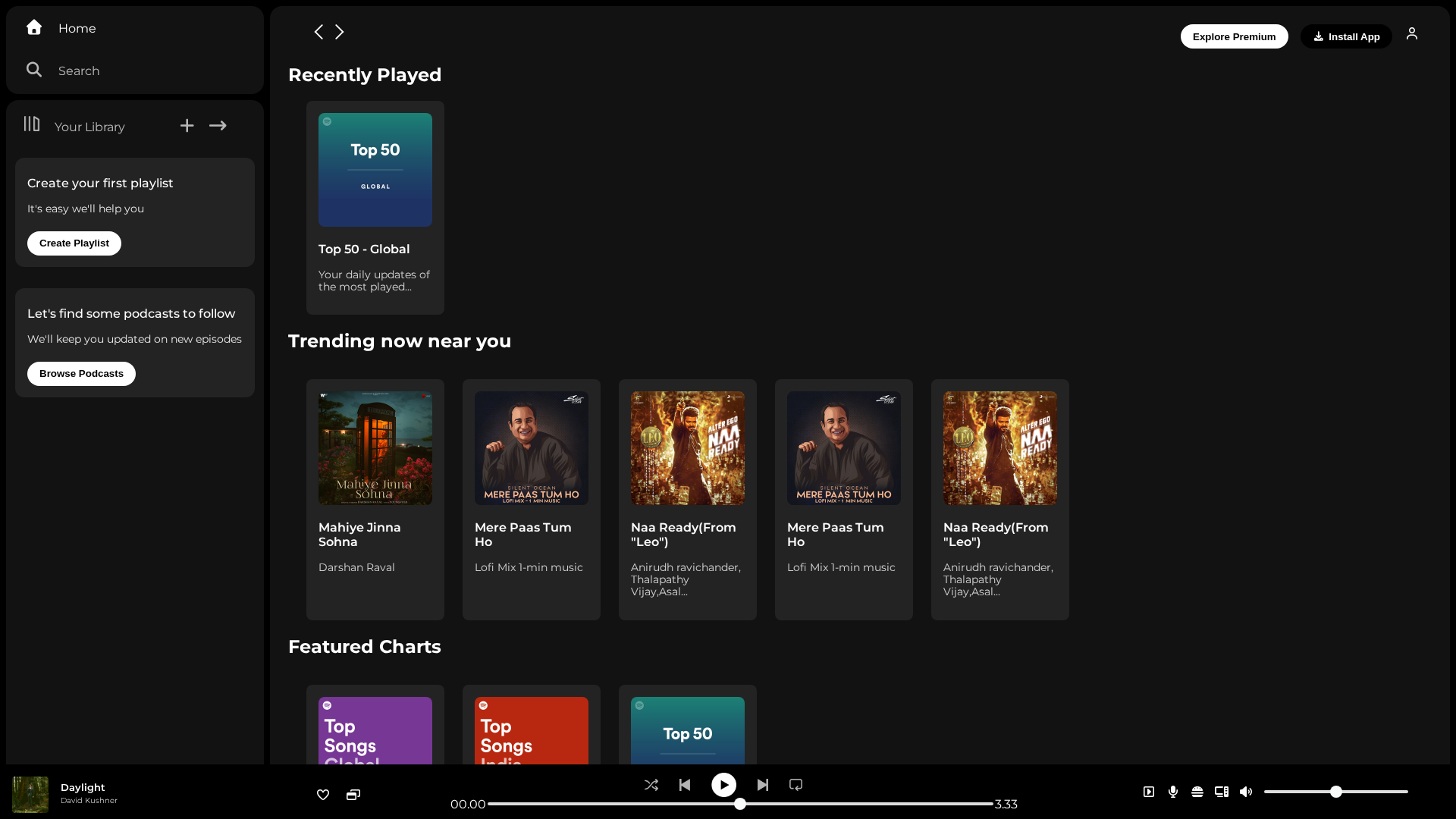Go back with the left chevron

(x=318, y=32)
